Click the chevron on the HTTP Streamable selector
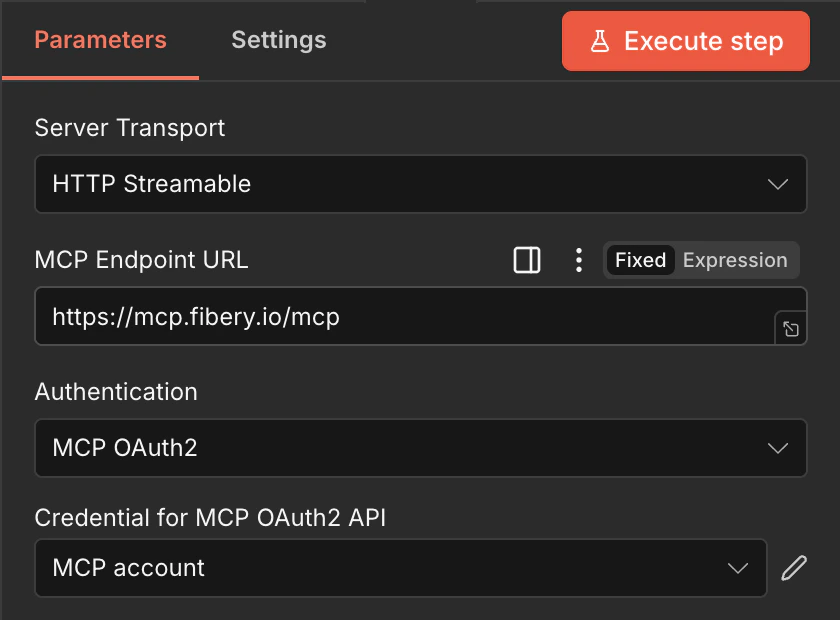This screenshot has width=840, height=620. click(779, 184)
